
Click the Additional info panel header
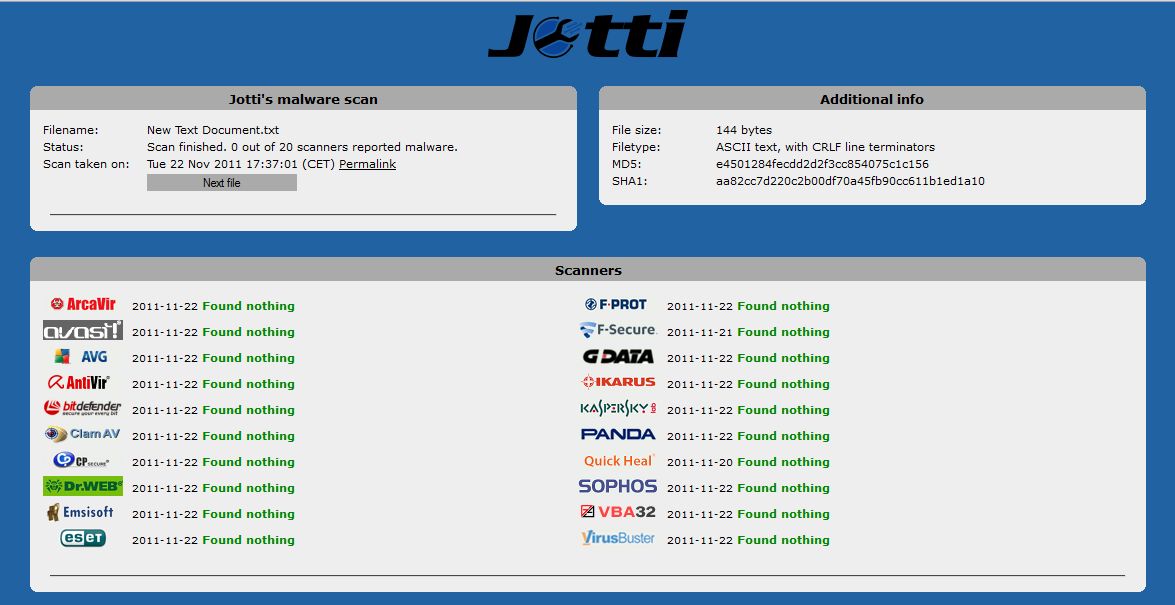(872, 99)
